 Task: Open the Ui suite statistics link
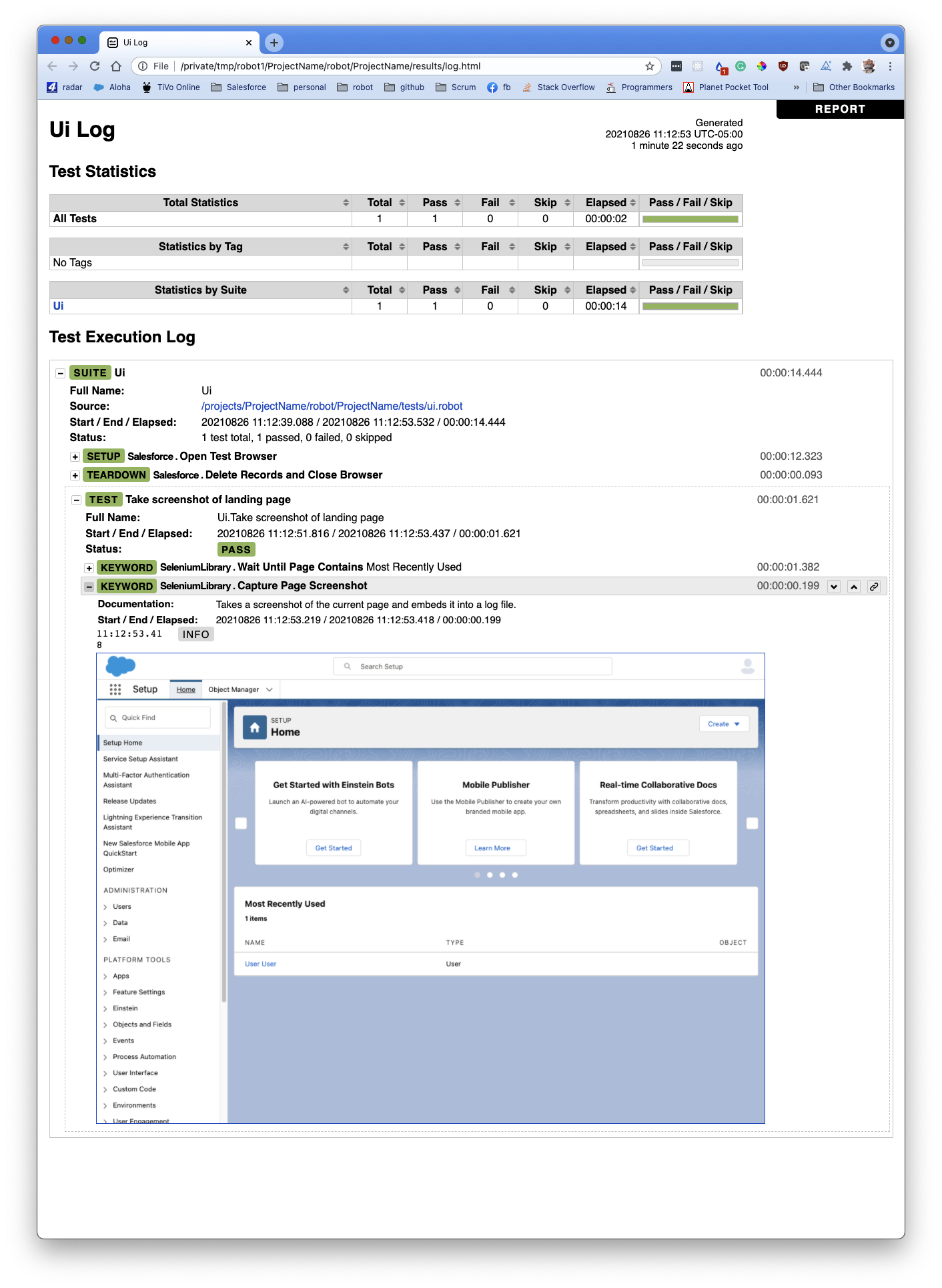pyautogui.click(x=58, y=306)
